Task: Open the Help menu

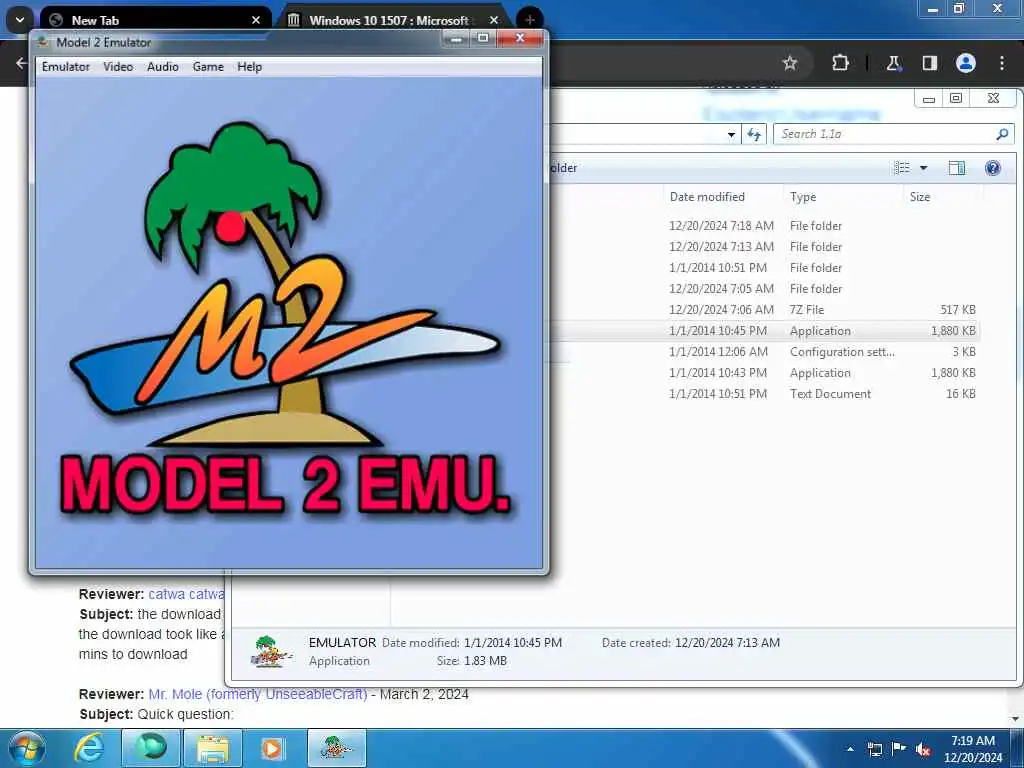Action: click(249, 67)
